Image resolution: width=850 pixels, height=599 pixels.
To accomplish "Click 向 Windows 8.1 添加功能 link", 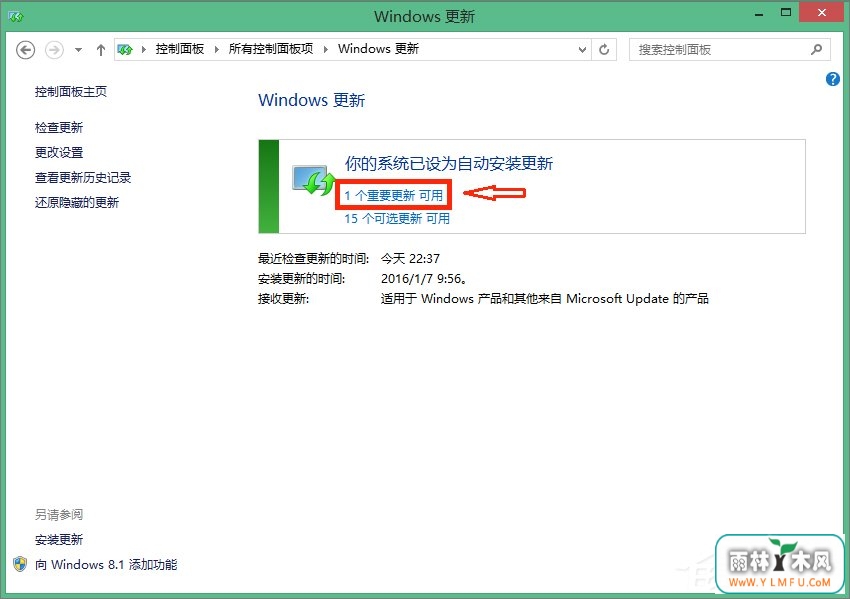I will (x=106, y=564).
